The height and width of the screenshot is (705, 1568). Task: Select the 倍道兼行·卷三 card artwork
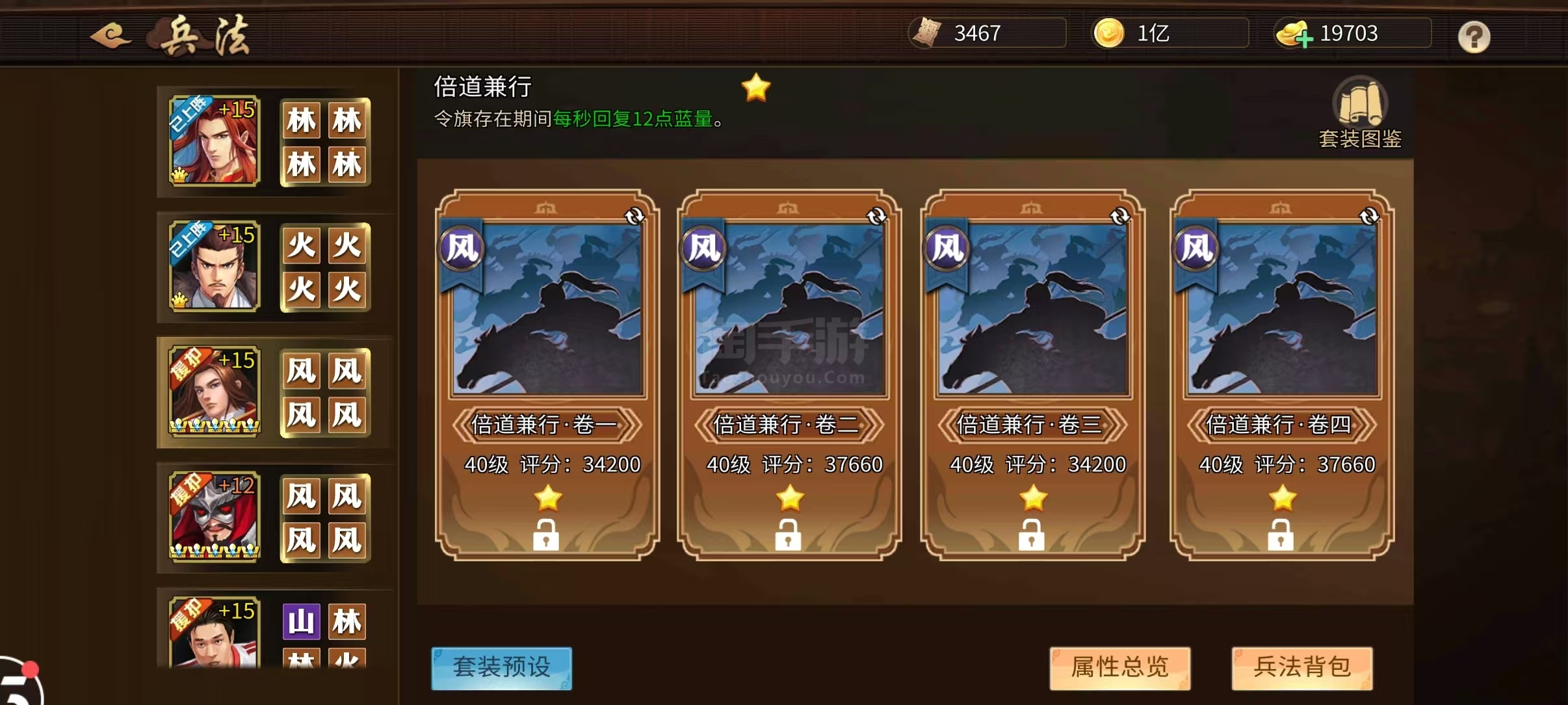coord(1032,309)
